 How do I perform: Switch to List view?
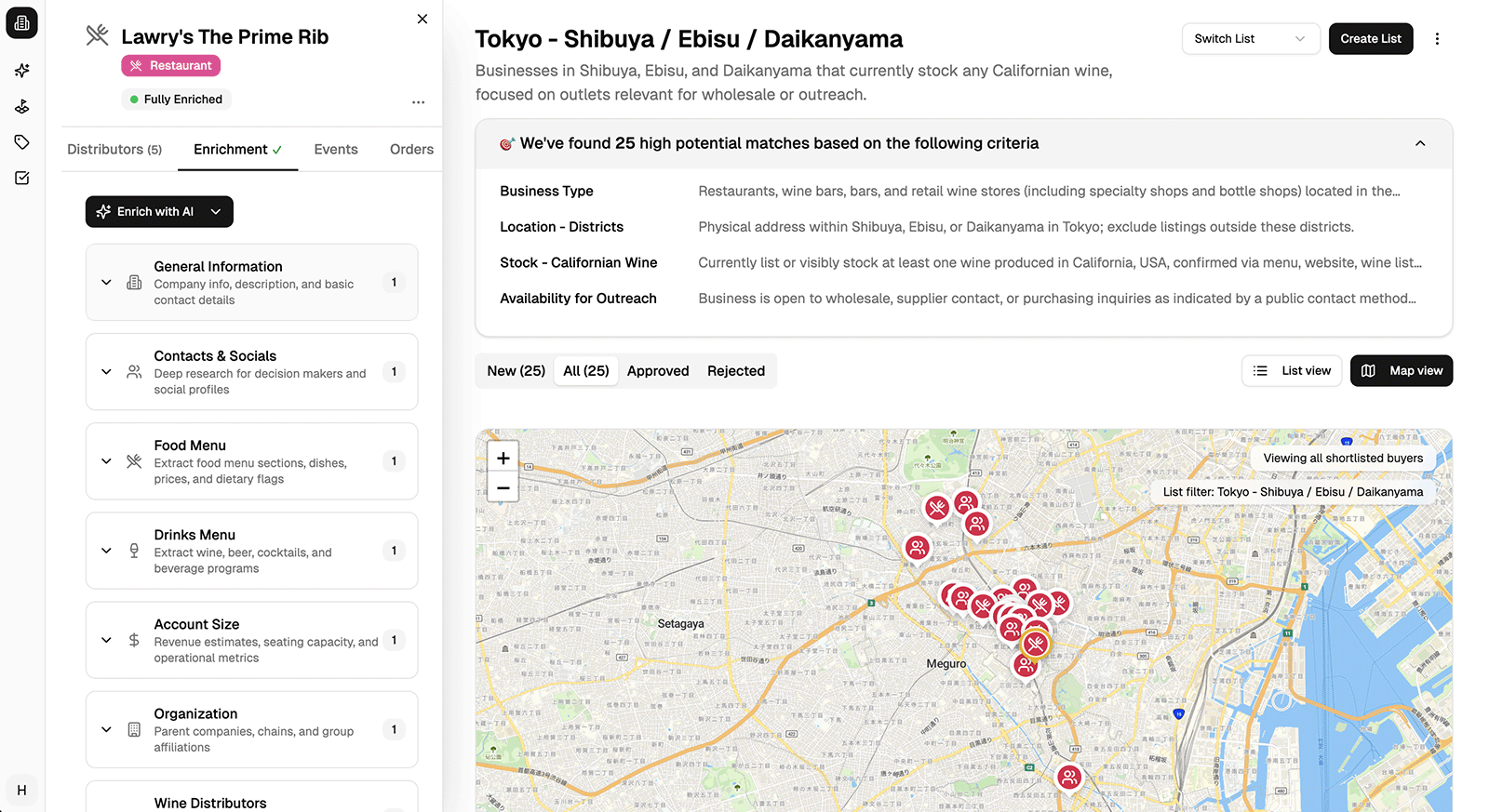[x=1292, y=371]
